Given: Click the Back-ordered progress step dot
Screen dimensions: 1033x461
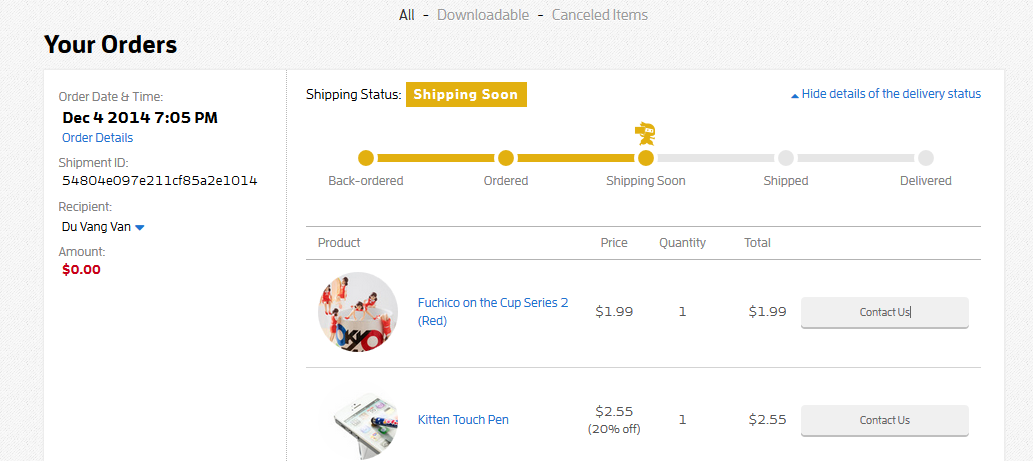Looking at the screenshot, I should (x=366, y=158).
